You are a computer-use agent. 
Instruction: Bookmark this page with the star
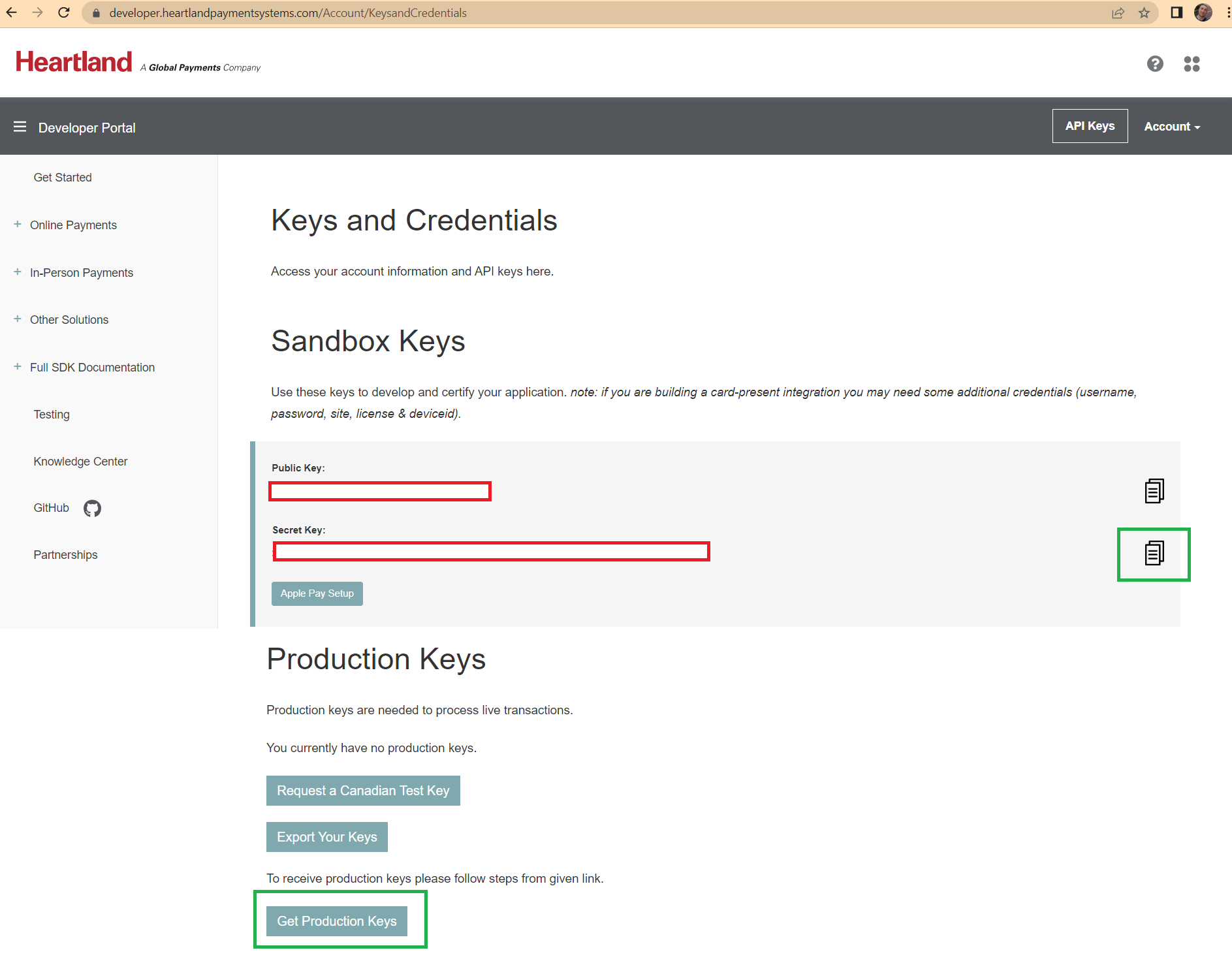(1144, 13)
